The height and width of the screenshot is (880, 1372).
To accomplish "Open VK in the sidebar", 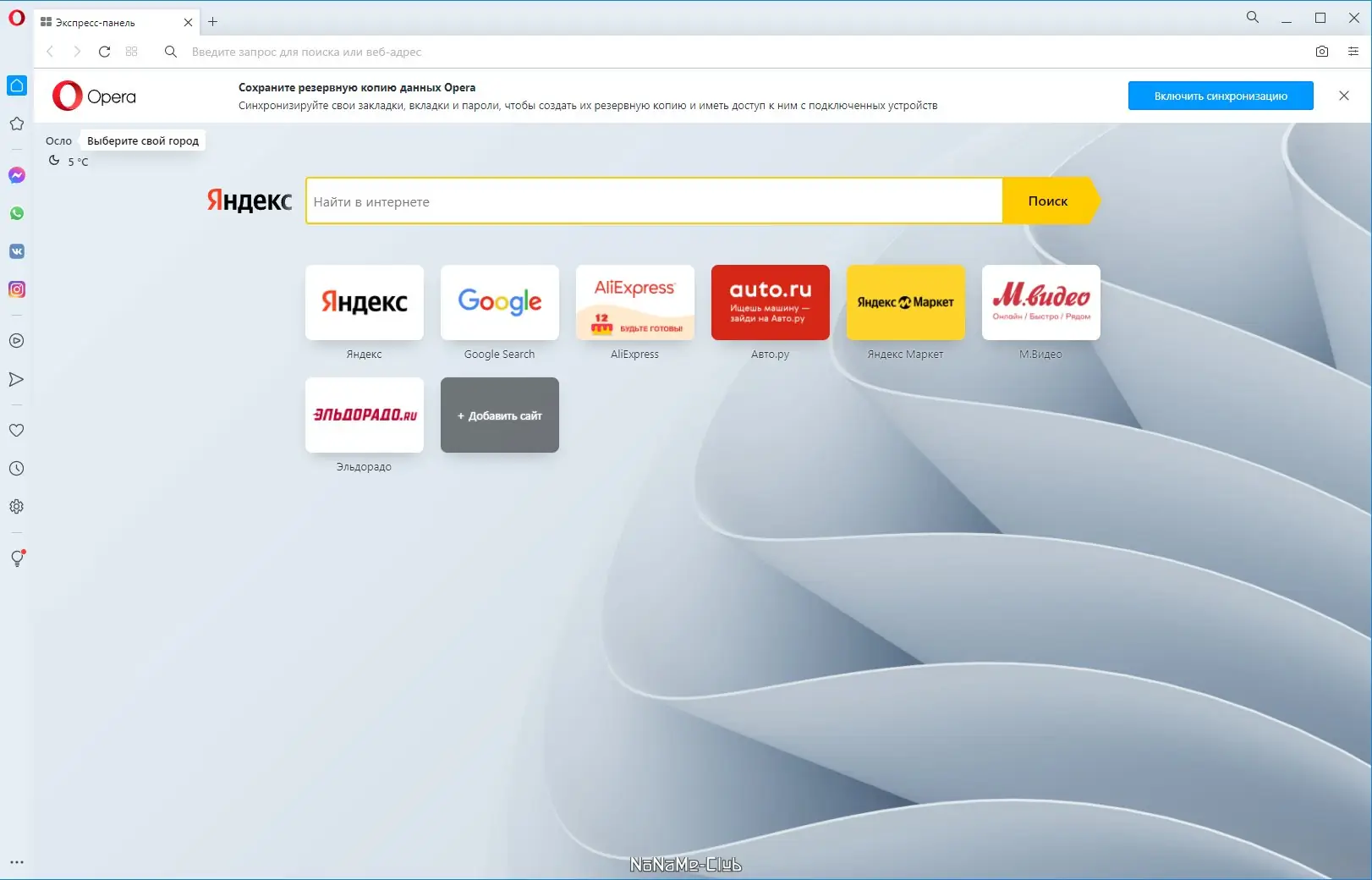I will click(x=17, y=251).
